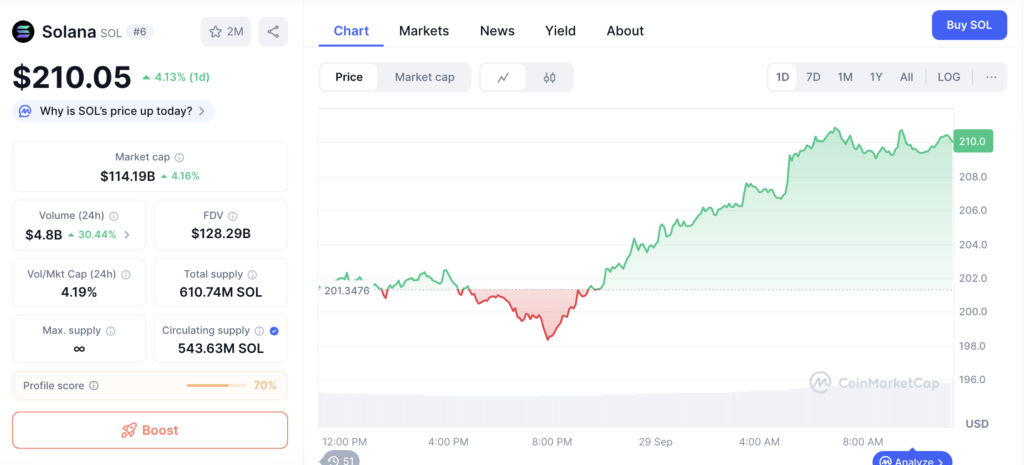Click the 4.19% Vol/Mkt Cap value

pyautogui.click(x=79, y=292)
